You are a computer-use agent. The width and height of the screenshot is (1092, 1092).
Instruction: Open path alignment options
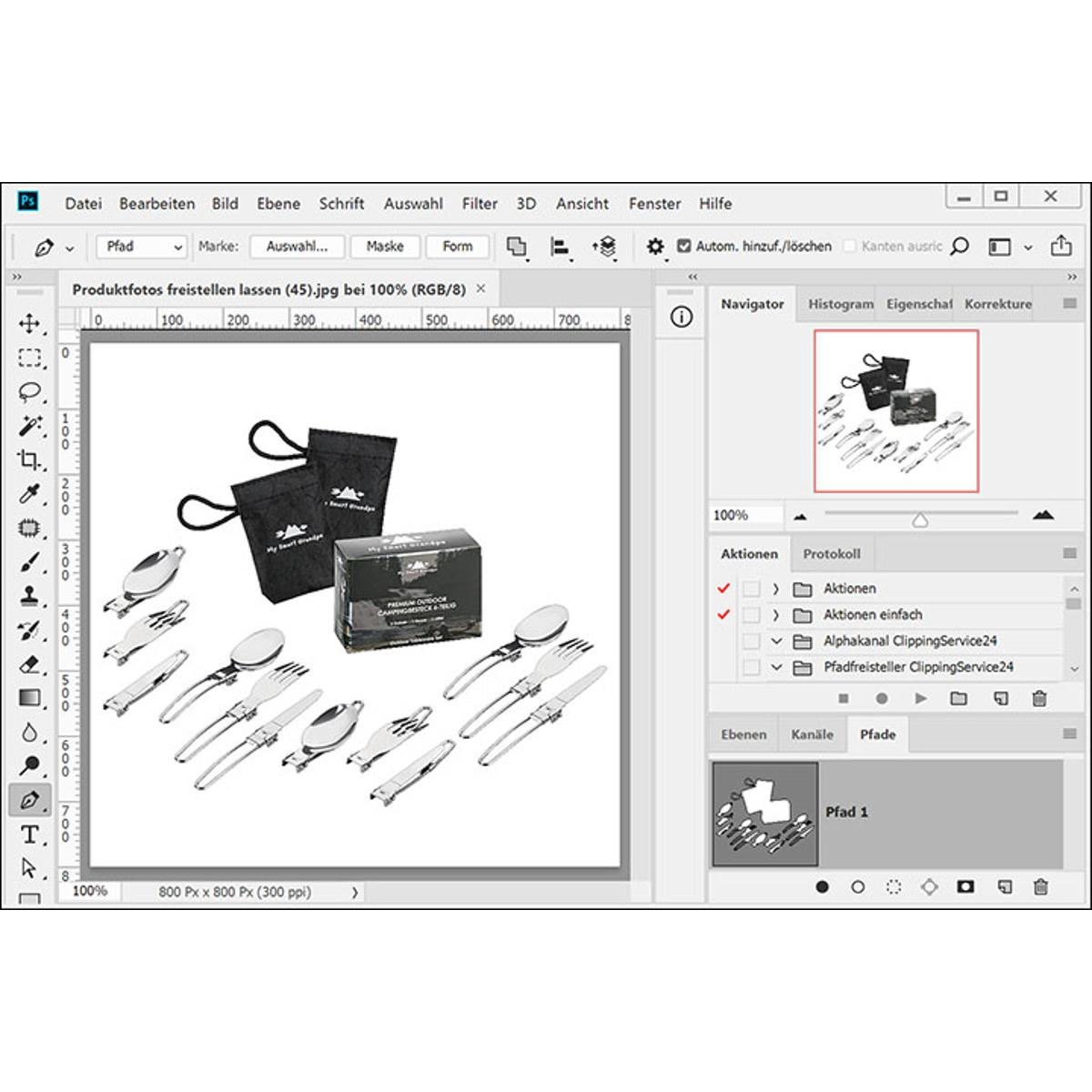561,247
